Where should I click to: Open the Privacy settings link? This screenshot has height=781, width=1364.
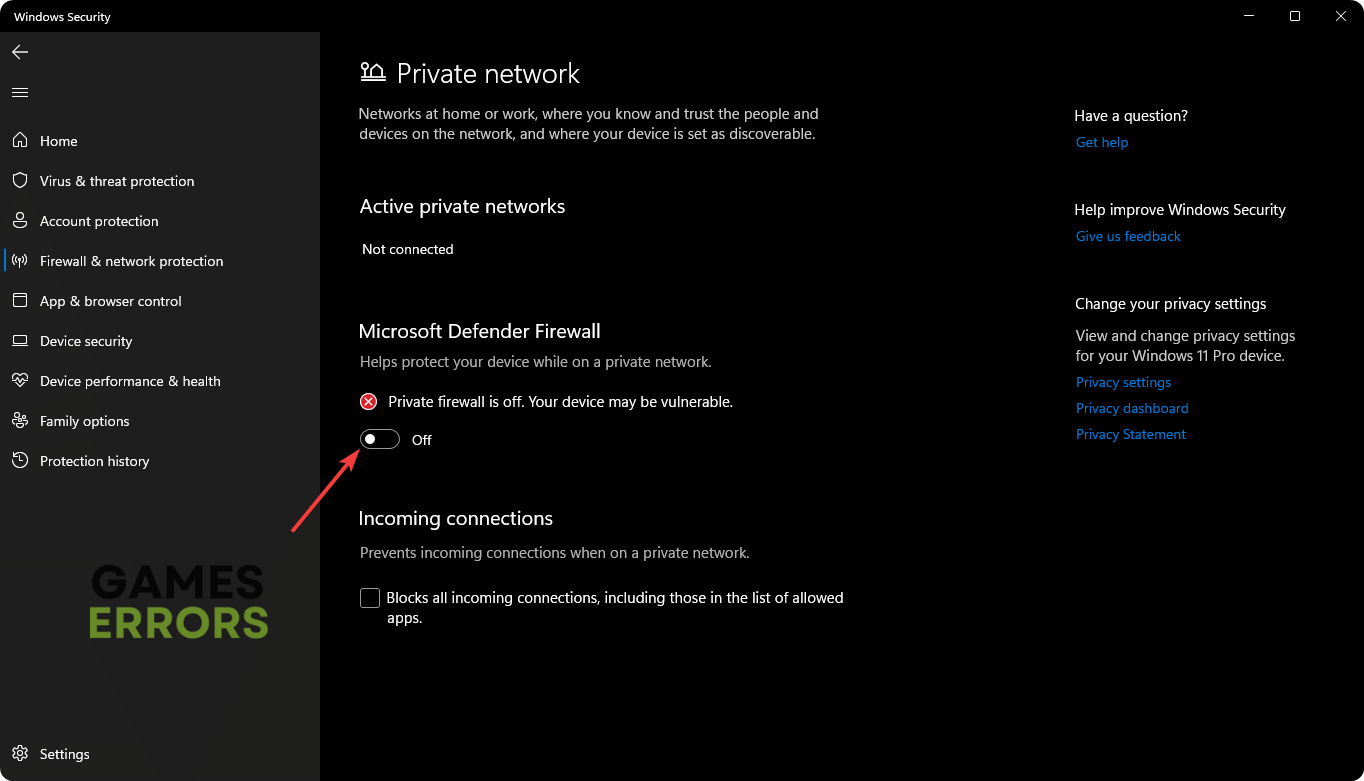pyautogui.click(x=1123, y=382)
